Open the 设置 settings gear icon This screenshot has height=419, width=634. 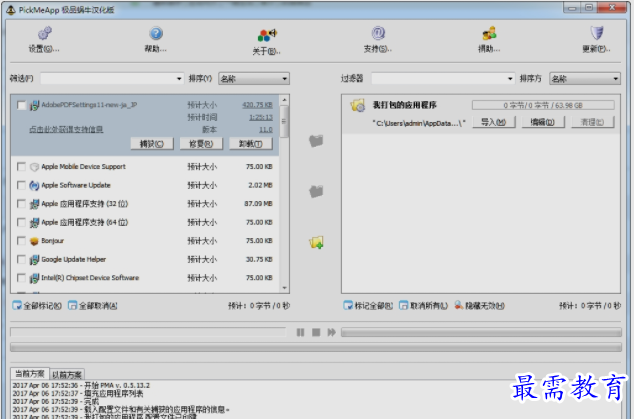click(x=45, y=33)
